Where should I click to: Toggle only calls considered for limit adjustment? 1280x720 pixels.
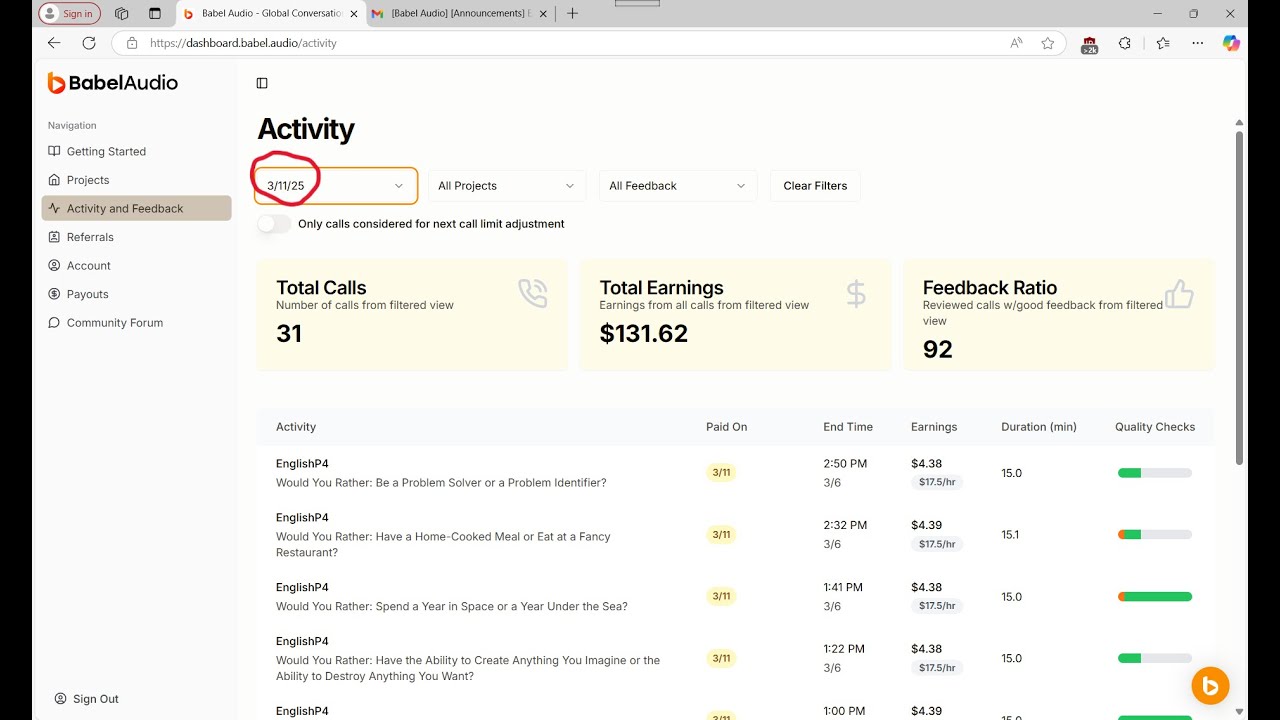pos(274,224)
